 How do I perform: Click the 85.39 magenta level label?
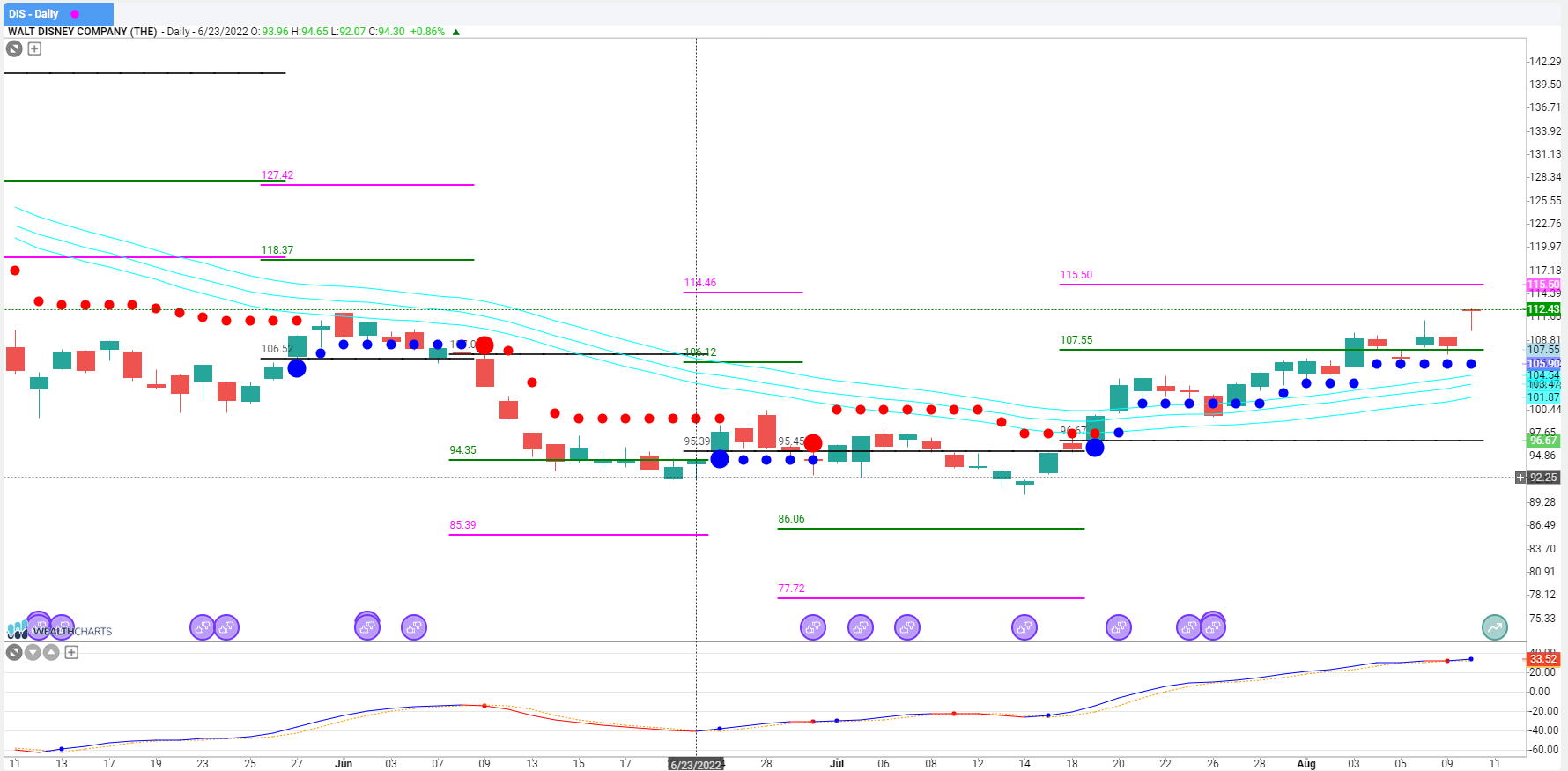462,525
